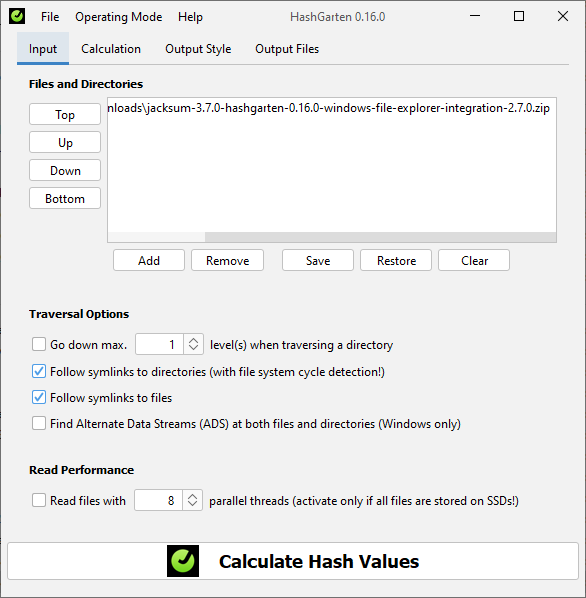Image resolution: width=586 pixels, height=598 pixels.
Task: Click the HashGarten app logo icon
Action: 17,16
